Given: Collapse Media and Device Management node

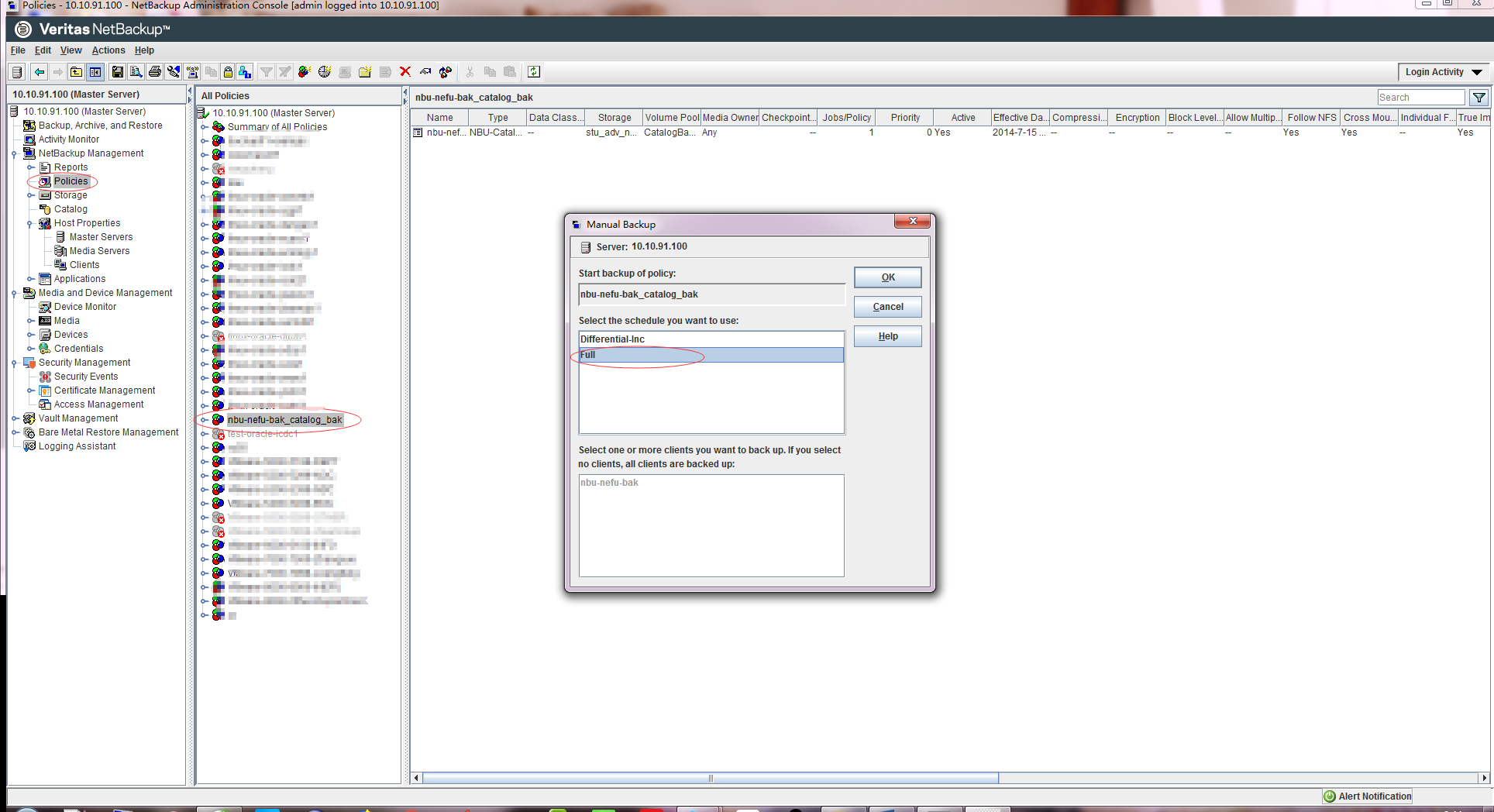Looking at the screenshot, I should coord(15,293).
